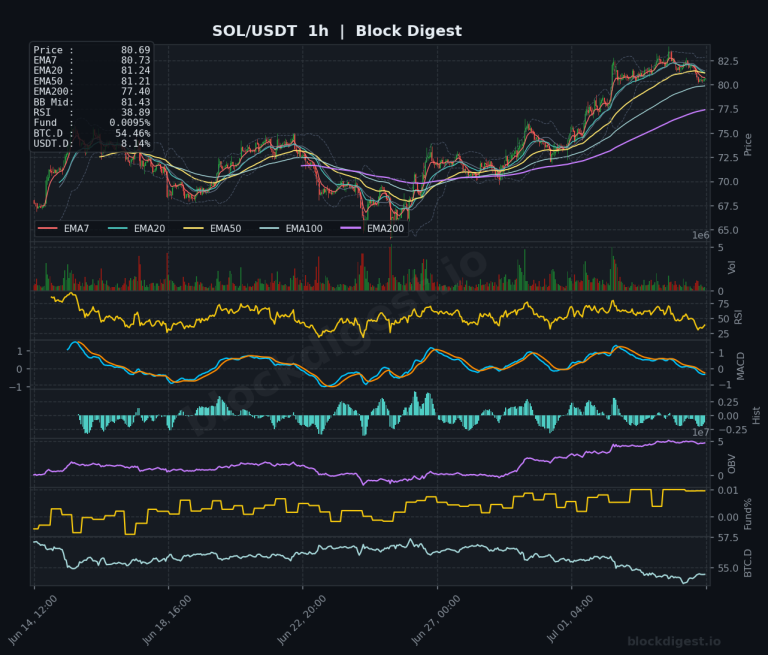The height and width of the screenshot is (655, 768).
Task: Click the EMA20 81.24 info row
Action: [x=92, y=71]
